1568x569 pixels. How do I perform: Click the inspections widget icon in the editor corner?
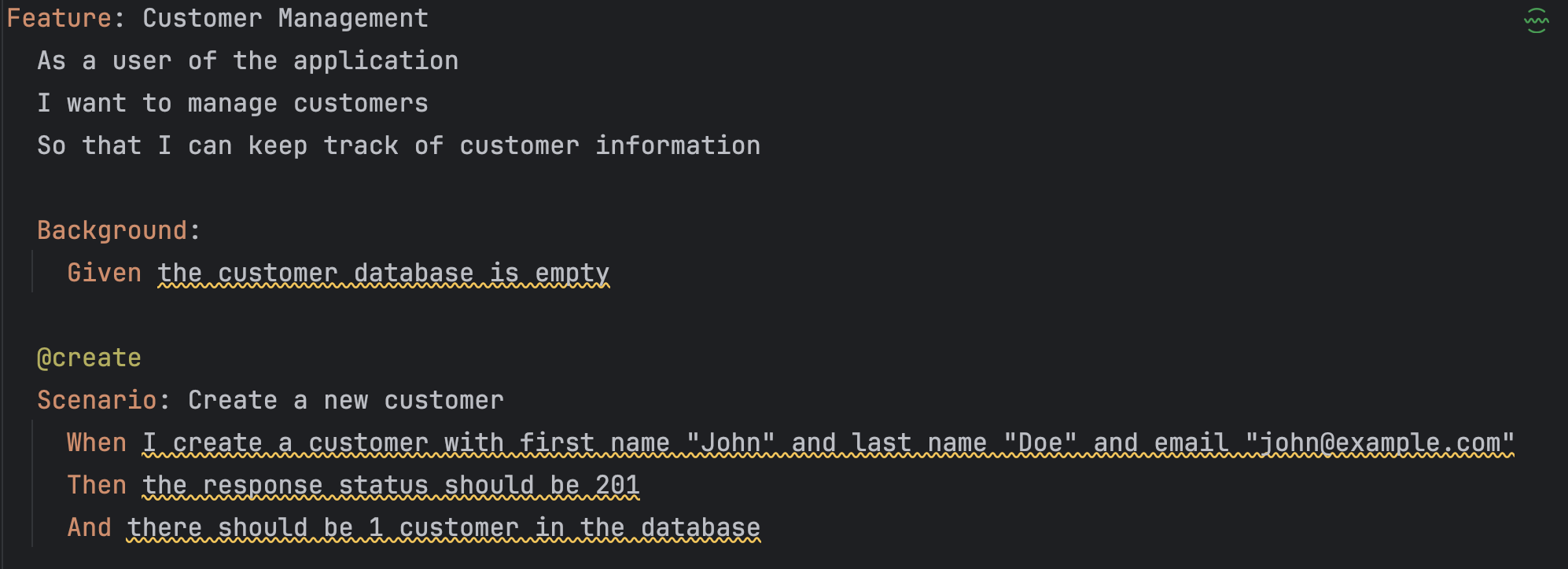click(1536, 20)
